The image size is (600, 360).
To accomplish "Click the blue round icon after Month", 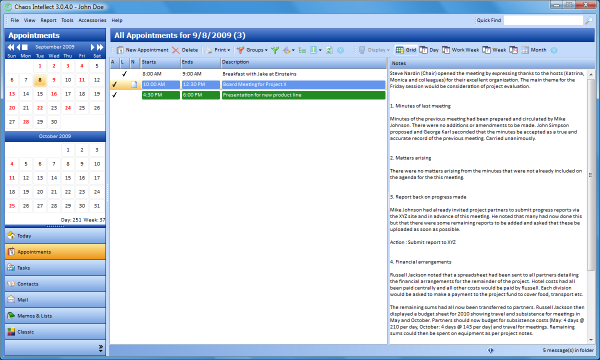I will (x=554, y=50).
